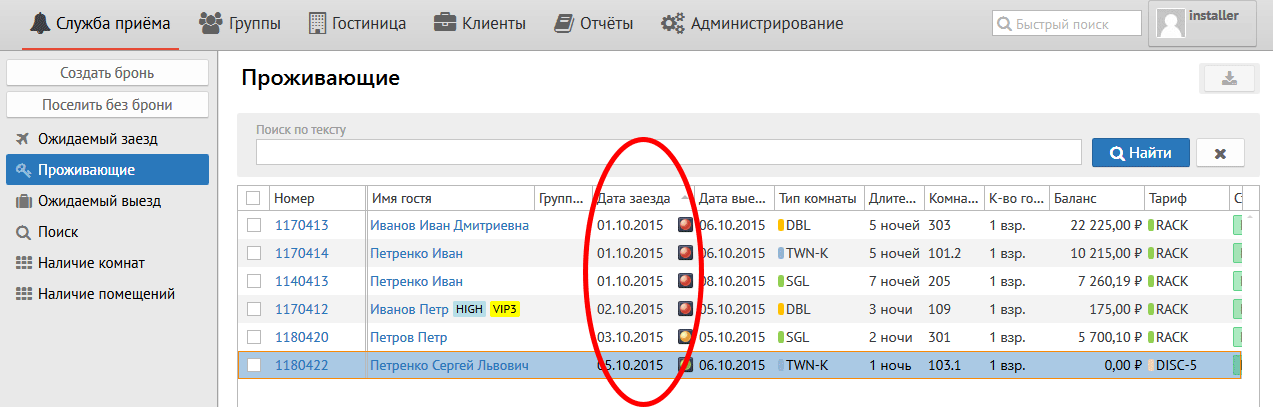Image resolution: width=1273 pixels, height=407 pixels.
Task: Toggle the select-all header checkbox
Action: (x=254, y=198)
